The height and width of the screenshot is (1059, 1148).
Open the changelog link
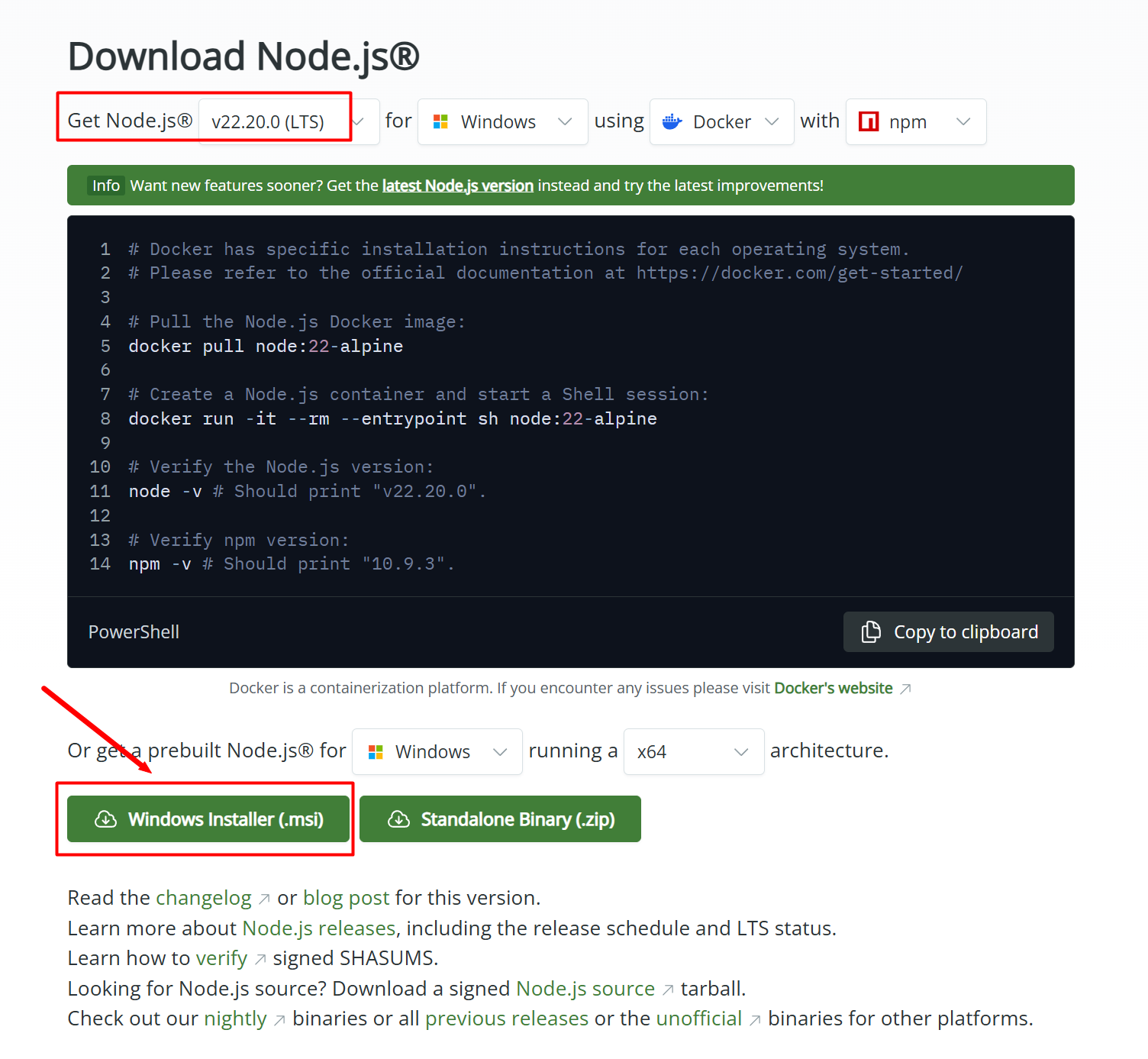204,898
